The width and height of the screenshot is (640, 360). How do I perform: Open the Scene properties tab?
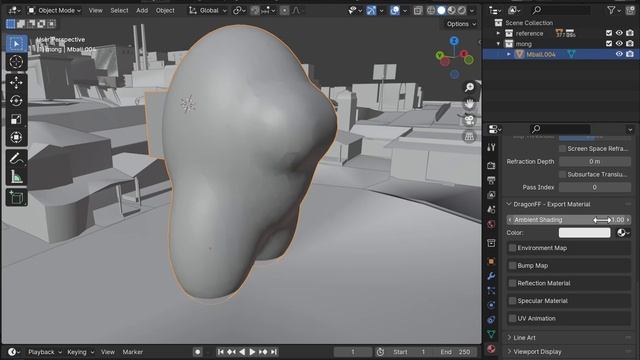click(491, 209)
